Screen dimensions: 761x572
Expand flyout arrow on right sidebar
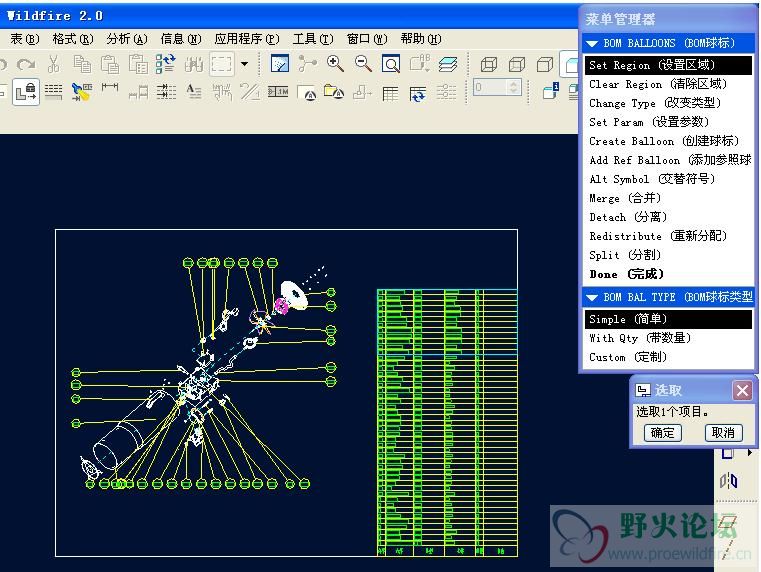[x=750, y=452]
